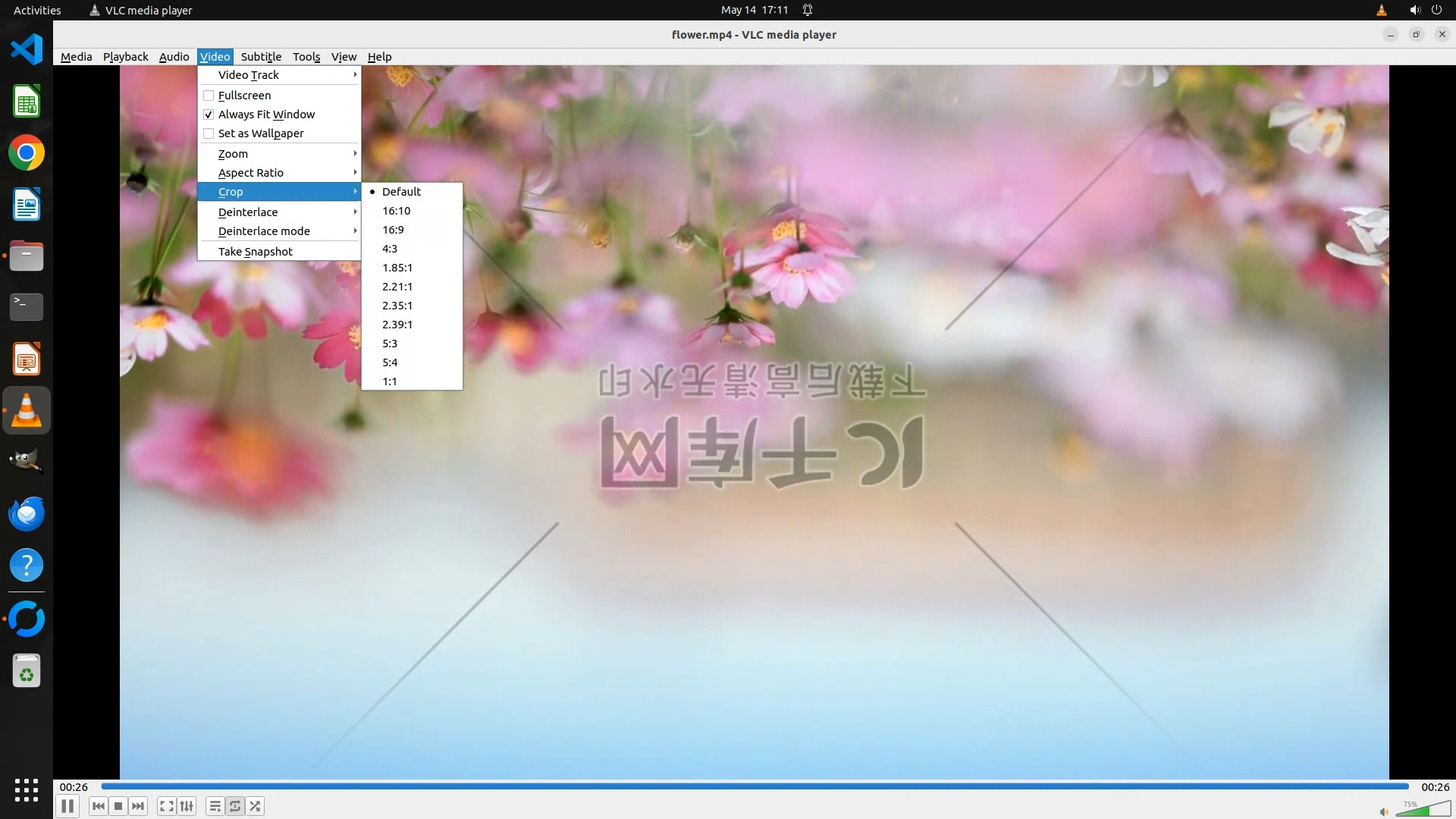Screen dimensions: 1456x819
Task: Enable random shuffle playback icon
Action: click(256, 806)
